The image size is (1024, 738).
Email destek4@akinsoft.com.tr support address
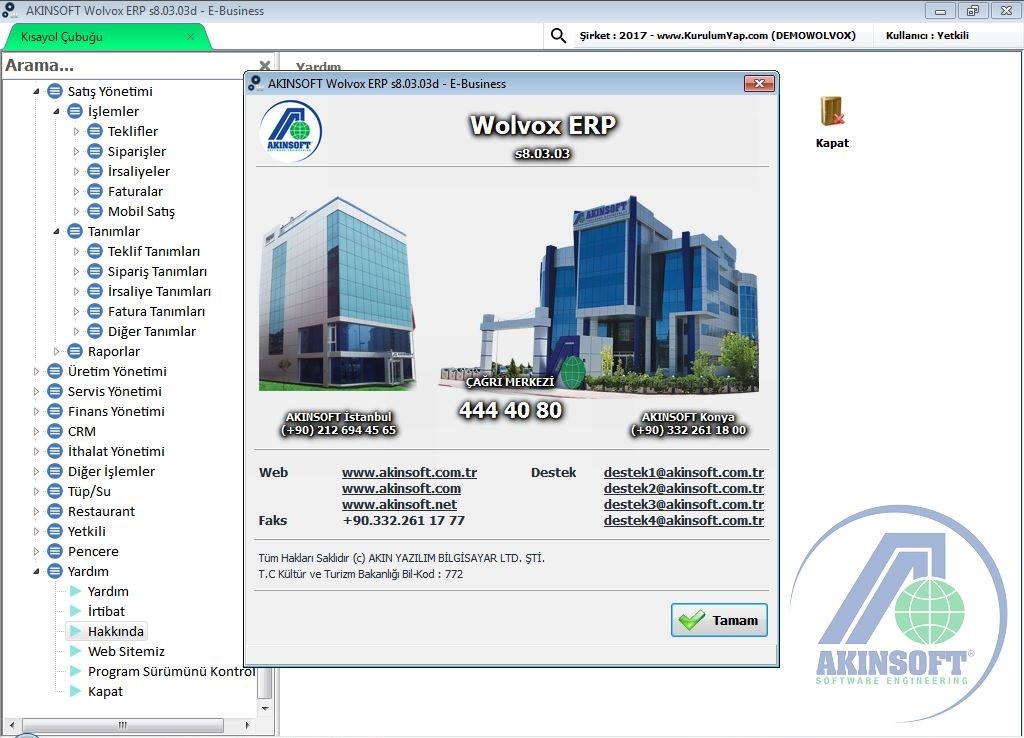684,521
